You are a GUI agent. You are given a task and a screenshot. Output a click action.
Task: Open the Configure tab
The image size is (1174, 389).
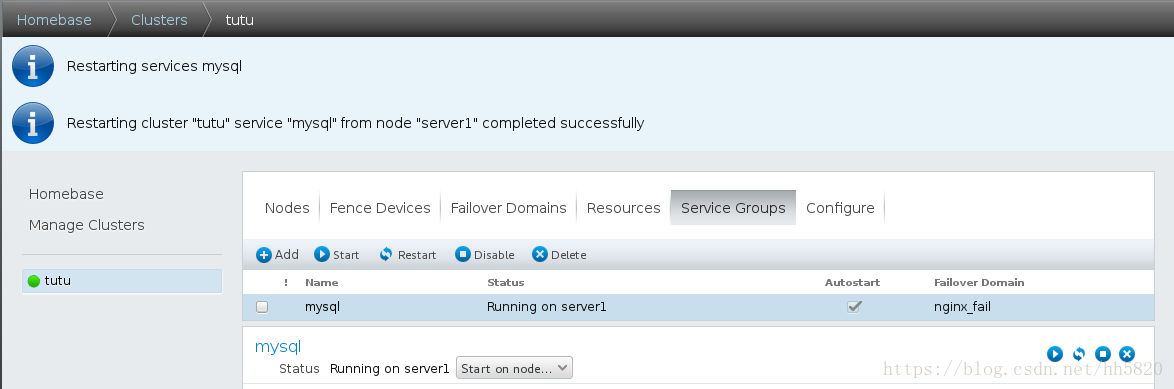[x=840, y=208]
